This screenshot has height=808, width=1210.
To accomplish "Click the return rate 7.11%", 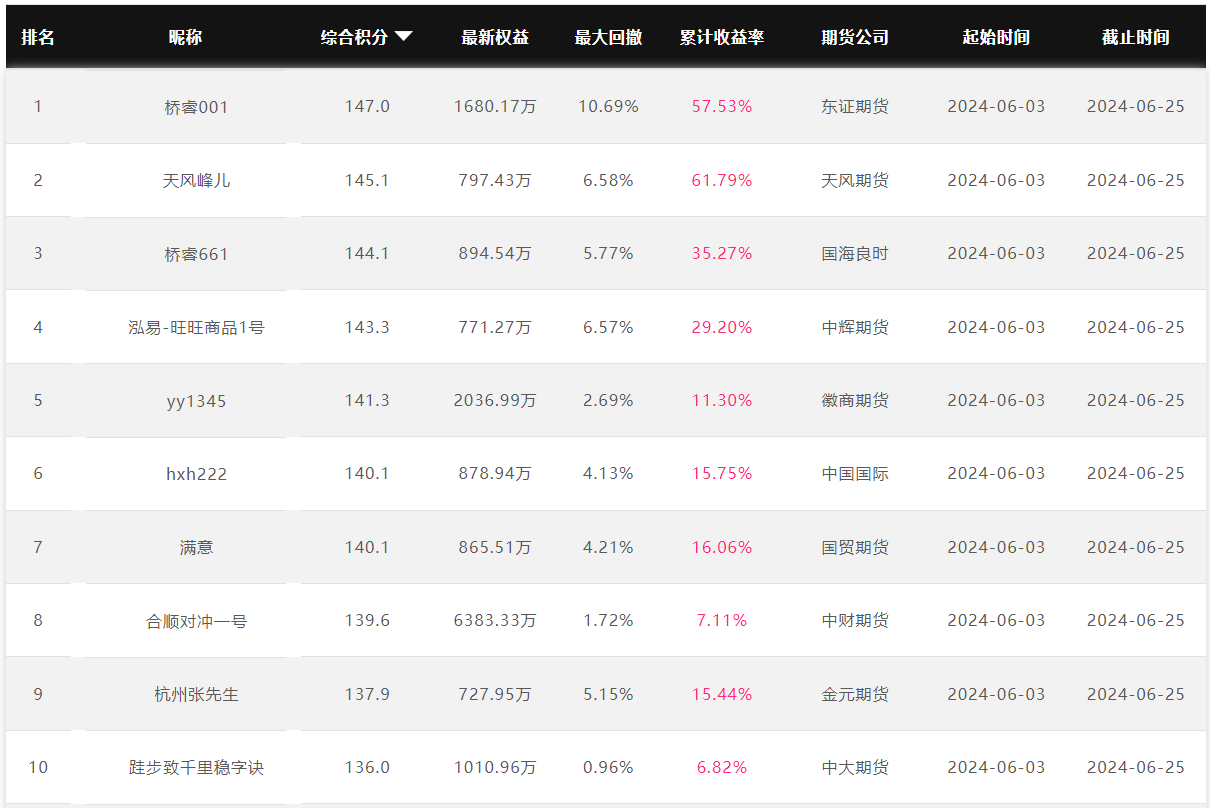I will 722,620.
